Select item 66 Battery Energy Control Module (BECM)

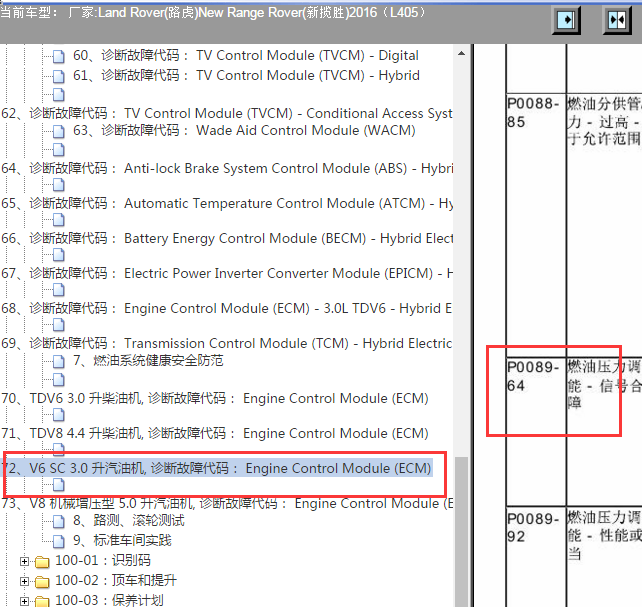click(x=227, y=238)
